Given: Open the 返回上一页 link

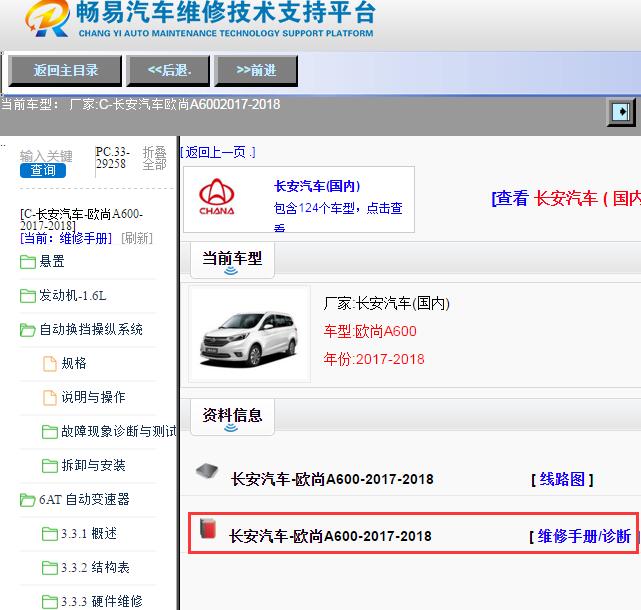Looking at the screenshot, I should 217,152.
